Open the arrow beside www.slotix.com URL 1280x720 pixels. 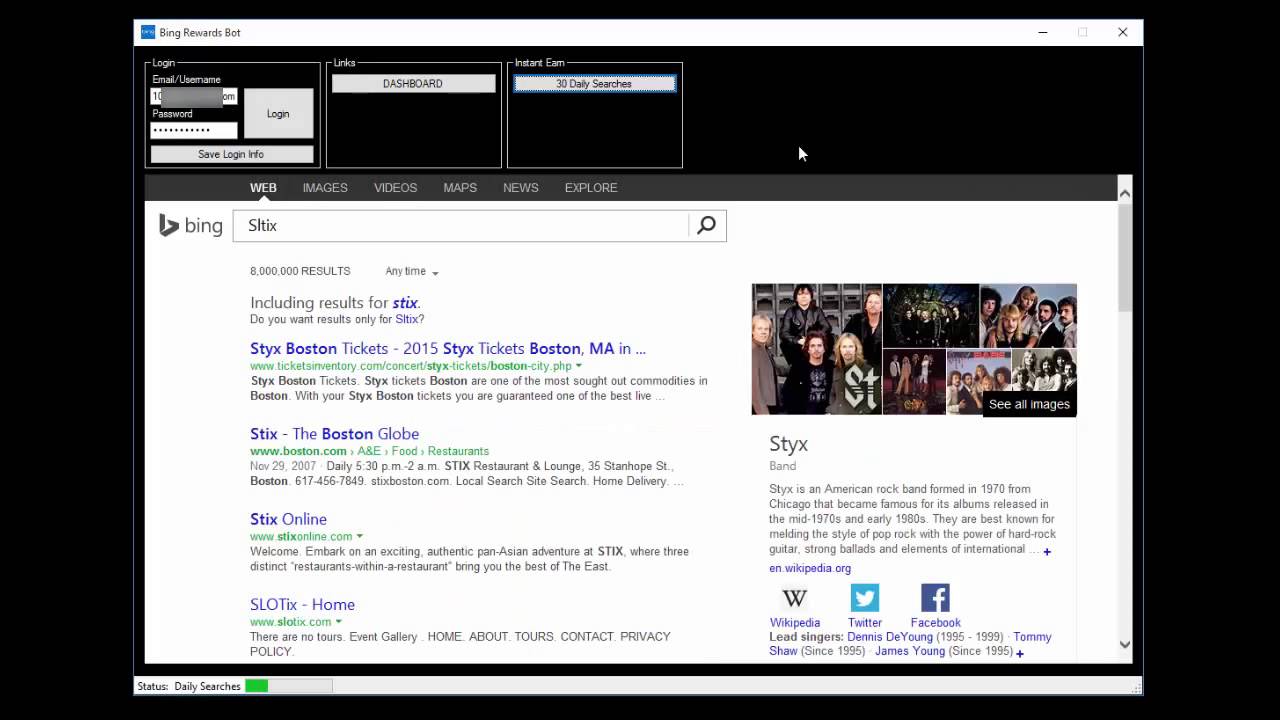click(338, 622)
